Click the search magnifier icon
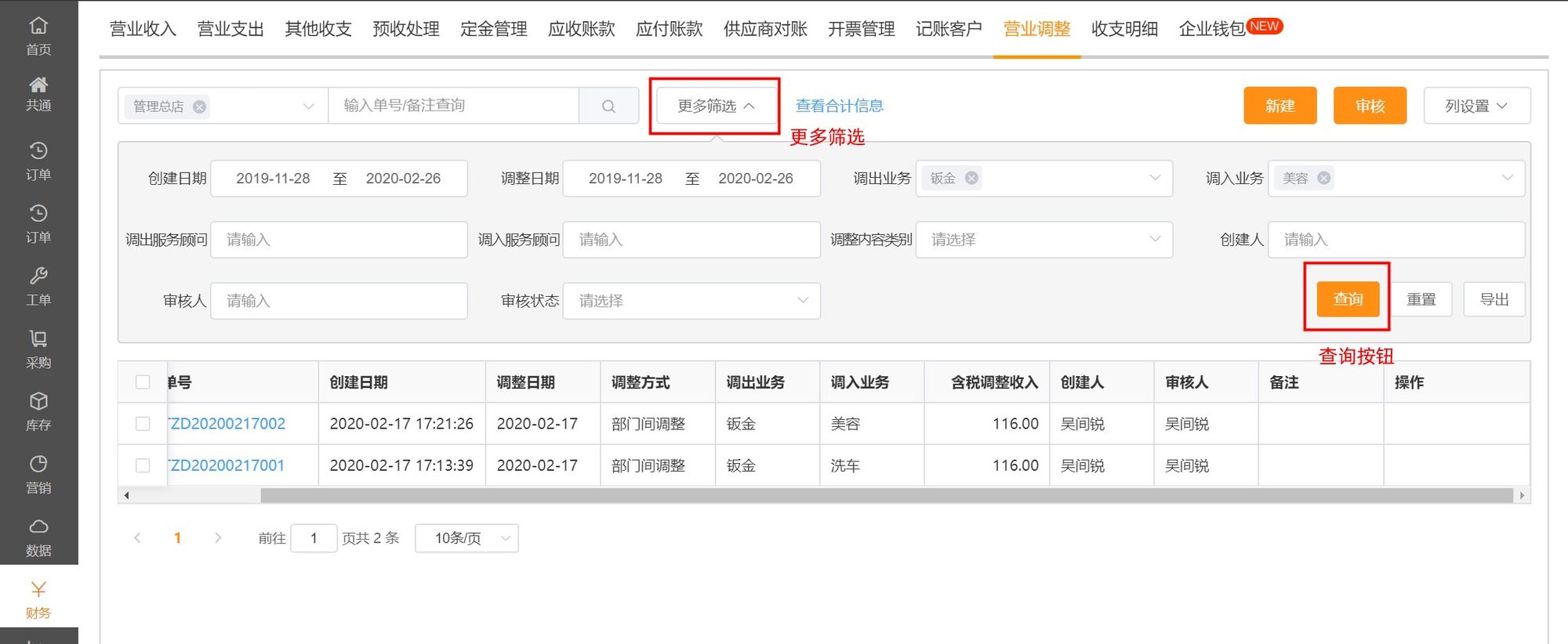Image resolution: width=1568 pixels, height=644 pixels. [608, 106]
